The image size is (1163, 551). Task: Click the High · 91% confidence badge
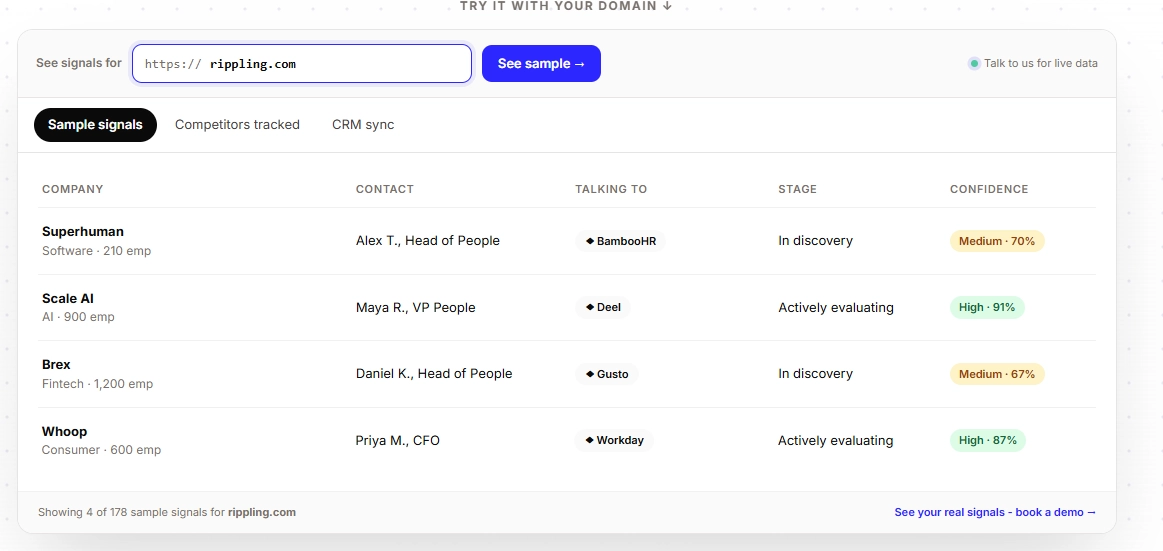(987, 307)
